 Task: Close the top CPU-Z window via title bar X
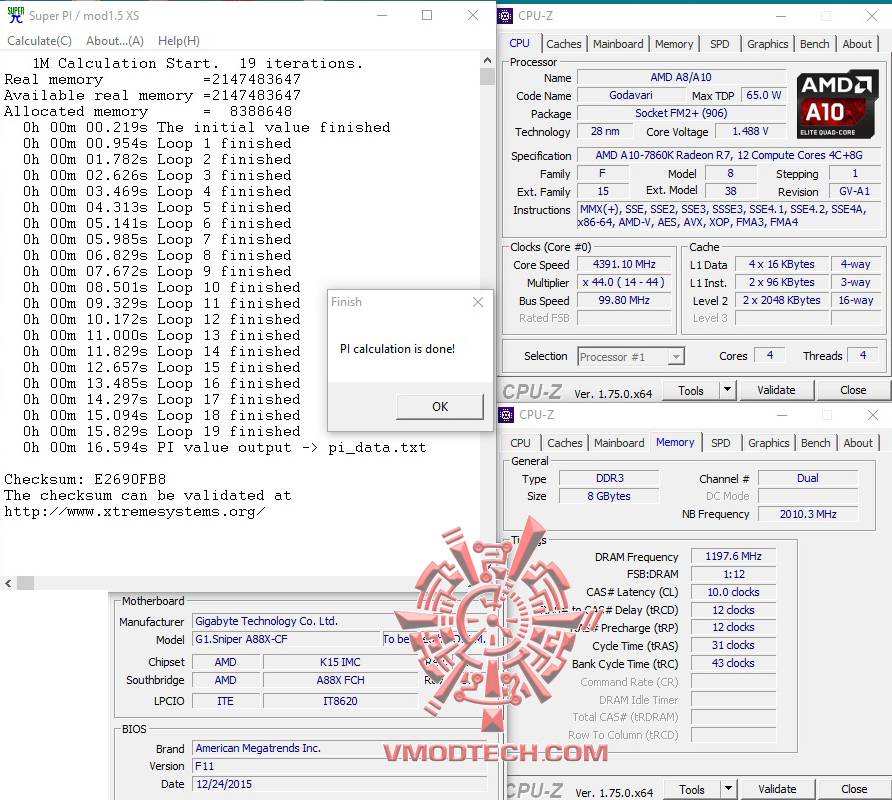click(x=872, y=16)
